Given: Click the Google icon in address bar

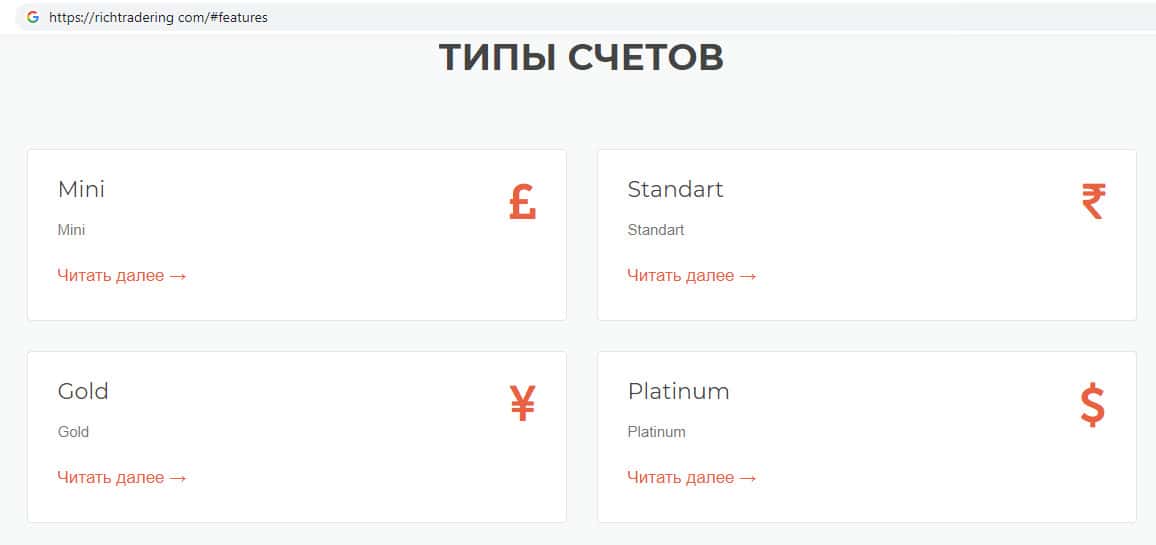Looking at the screenshot, I should coord(33,17).
